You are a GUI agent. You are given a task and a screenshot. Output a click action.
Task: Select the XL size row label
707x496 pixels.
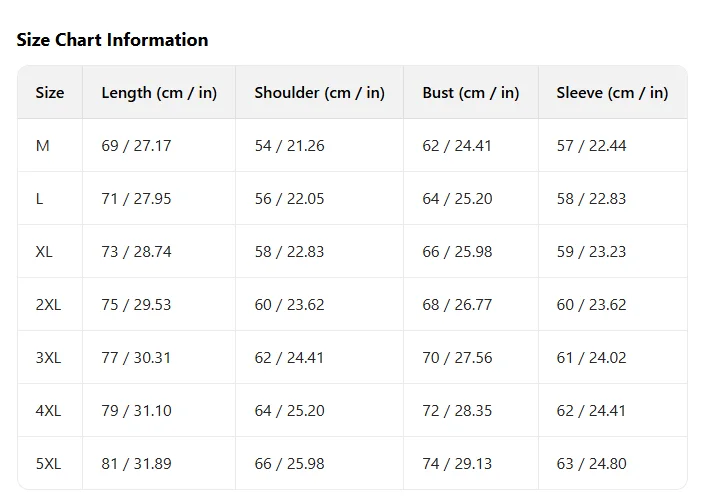coord(44,252)
